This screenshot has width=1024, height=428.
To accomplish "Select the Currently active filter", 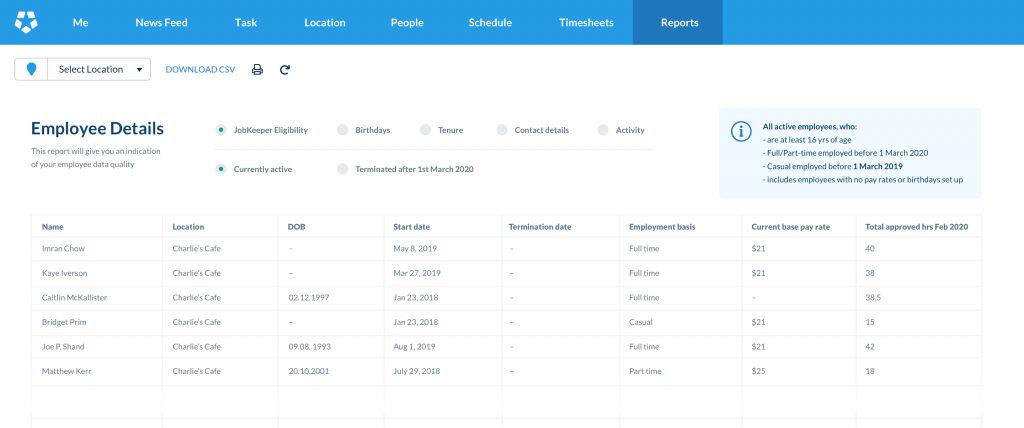I will click(x=221, y=169).
